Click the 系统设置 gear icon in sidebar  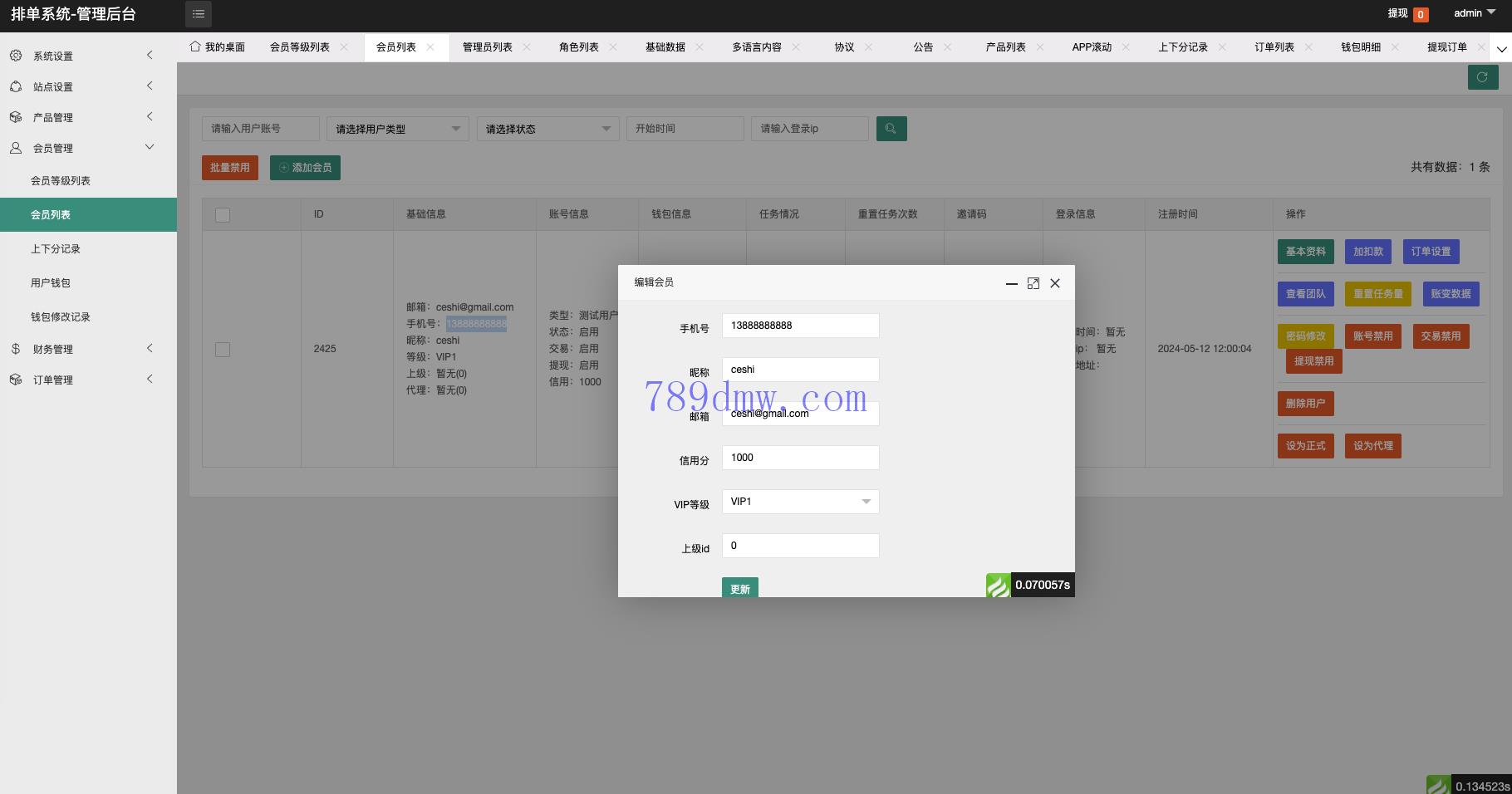pyautogui.click(x=16, y=56)
